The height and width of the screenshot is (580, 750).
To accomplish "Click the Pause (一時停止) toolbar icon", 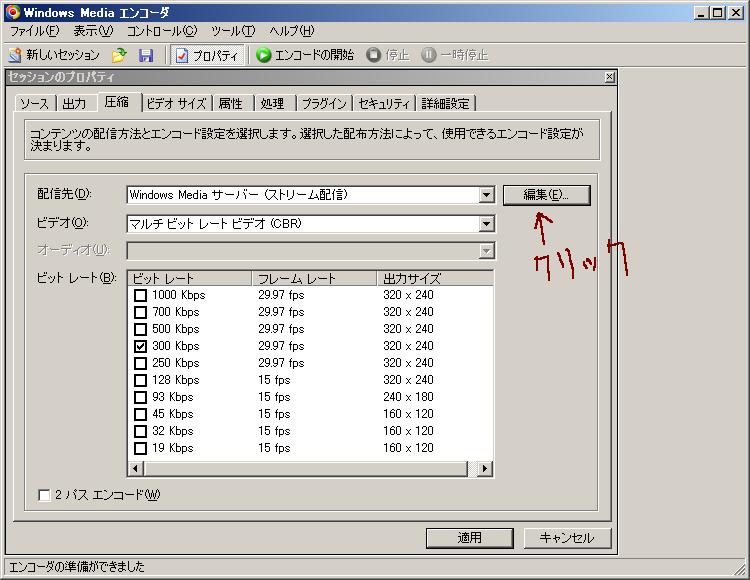I will click(429, 55).
